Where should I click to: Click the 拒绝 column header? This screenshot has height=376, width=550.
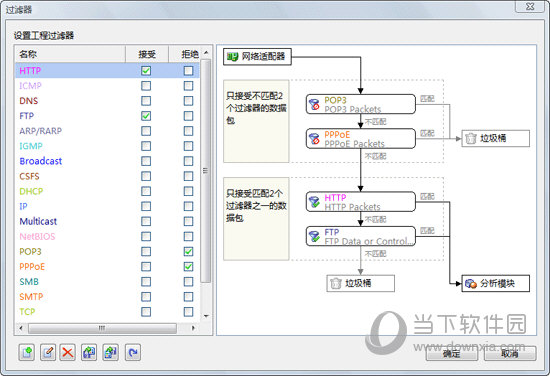(185, 54)
